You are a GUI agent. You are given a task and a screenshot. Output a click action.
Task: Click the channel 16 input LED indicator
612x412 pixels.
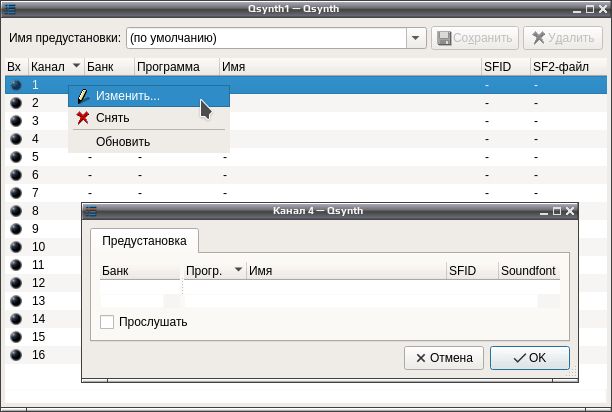tap(16, 355)
